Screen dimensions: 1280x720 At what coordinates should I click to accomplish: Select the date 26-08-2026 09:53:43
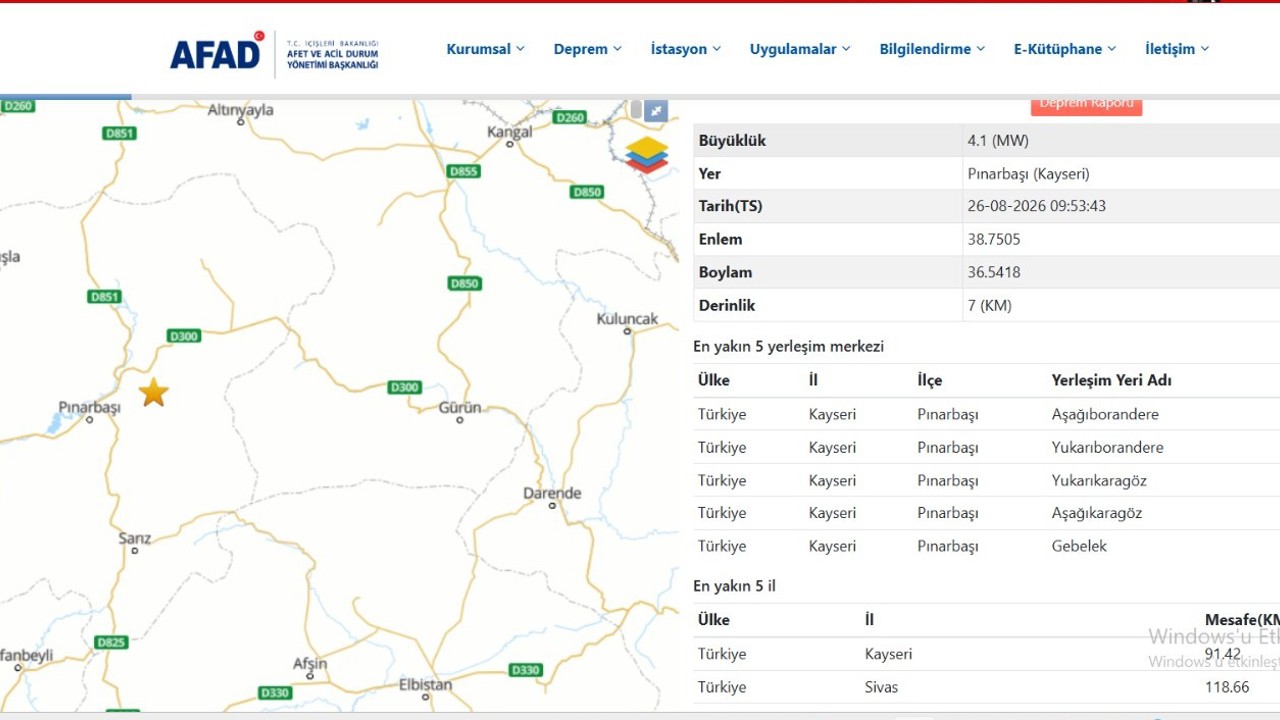[1036, 207]
